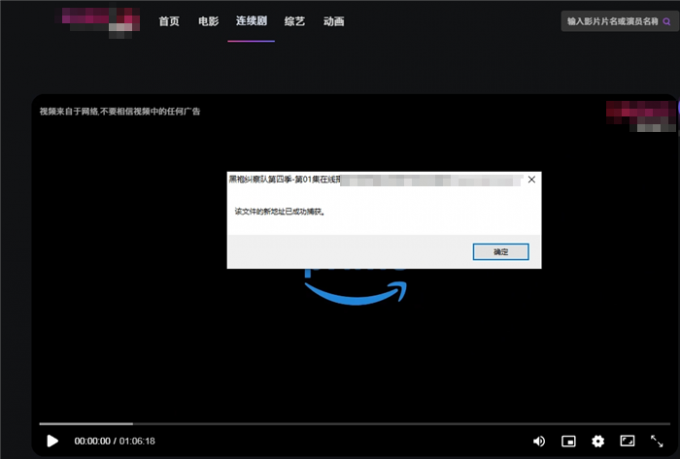Enable picture-in-picture mode
This screenshot has height=459, width=680.
[x=569, y=441]
